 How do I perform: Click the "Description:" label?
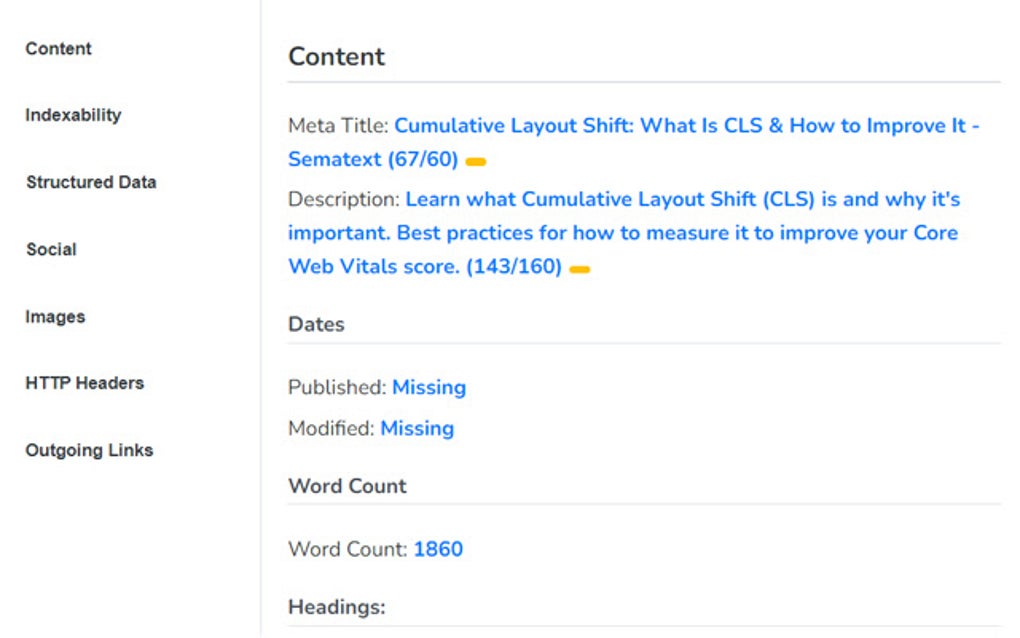click(344, 199)
